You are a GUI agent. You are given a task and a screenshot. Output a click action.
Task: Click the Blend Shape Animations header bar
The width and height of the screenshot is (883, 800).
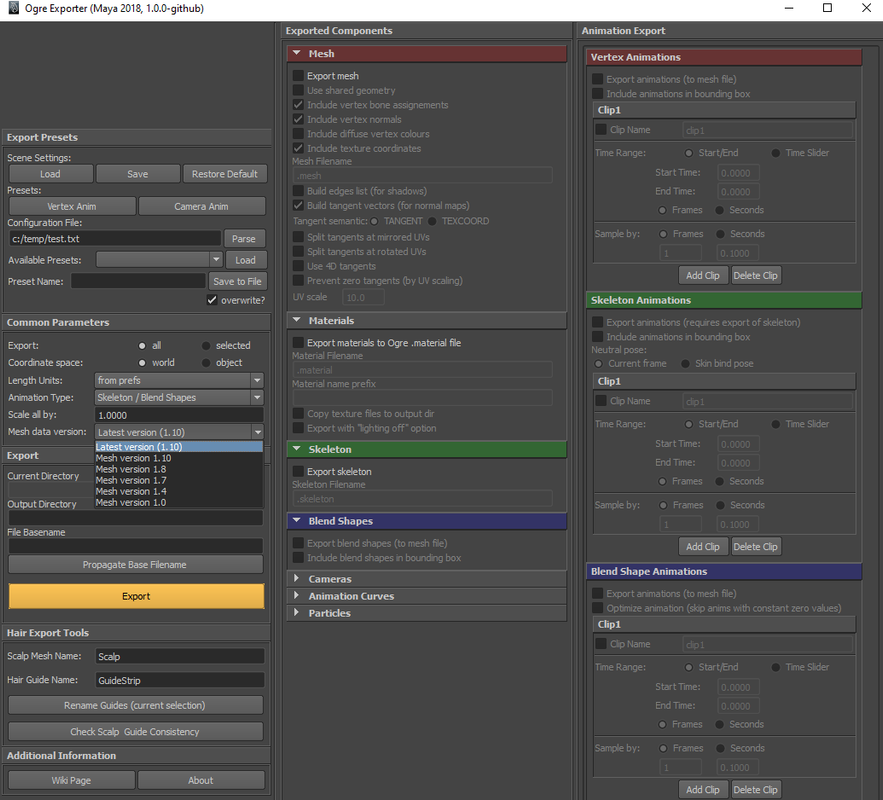point(724,571)
